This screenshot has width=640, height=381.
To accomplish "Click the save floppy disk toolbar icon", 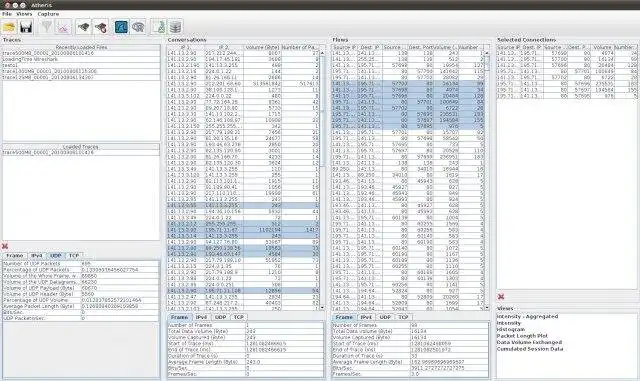I will 26,27.
